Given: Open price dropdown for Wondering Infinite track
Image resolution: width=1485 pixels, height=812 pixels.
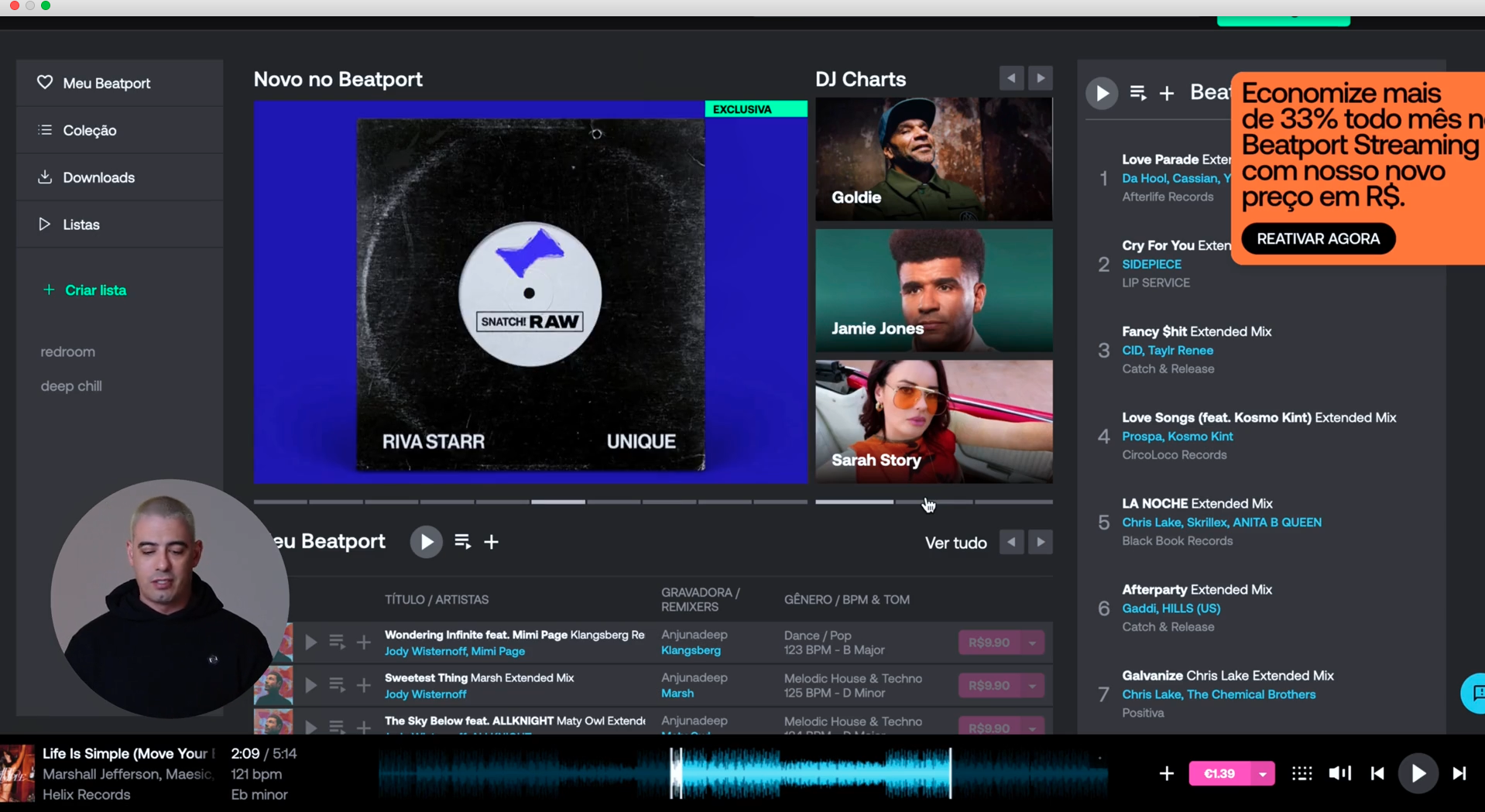Looking at the screenshot, I should click(x=1032, y=642).
